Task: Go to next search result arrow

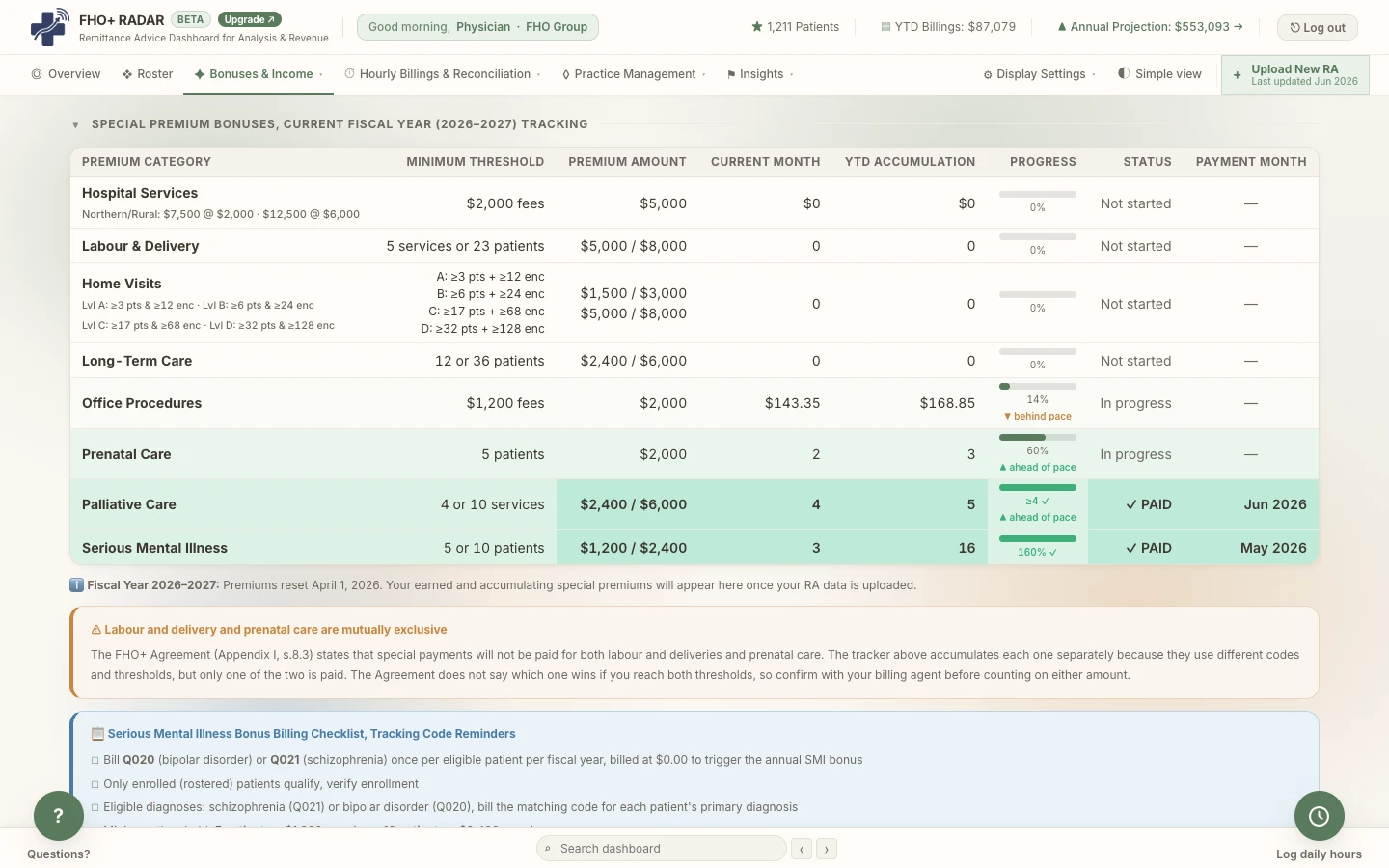Action: (827, 849)
